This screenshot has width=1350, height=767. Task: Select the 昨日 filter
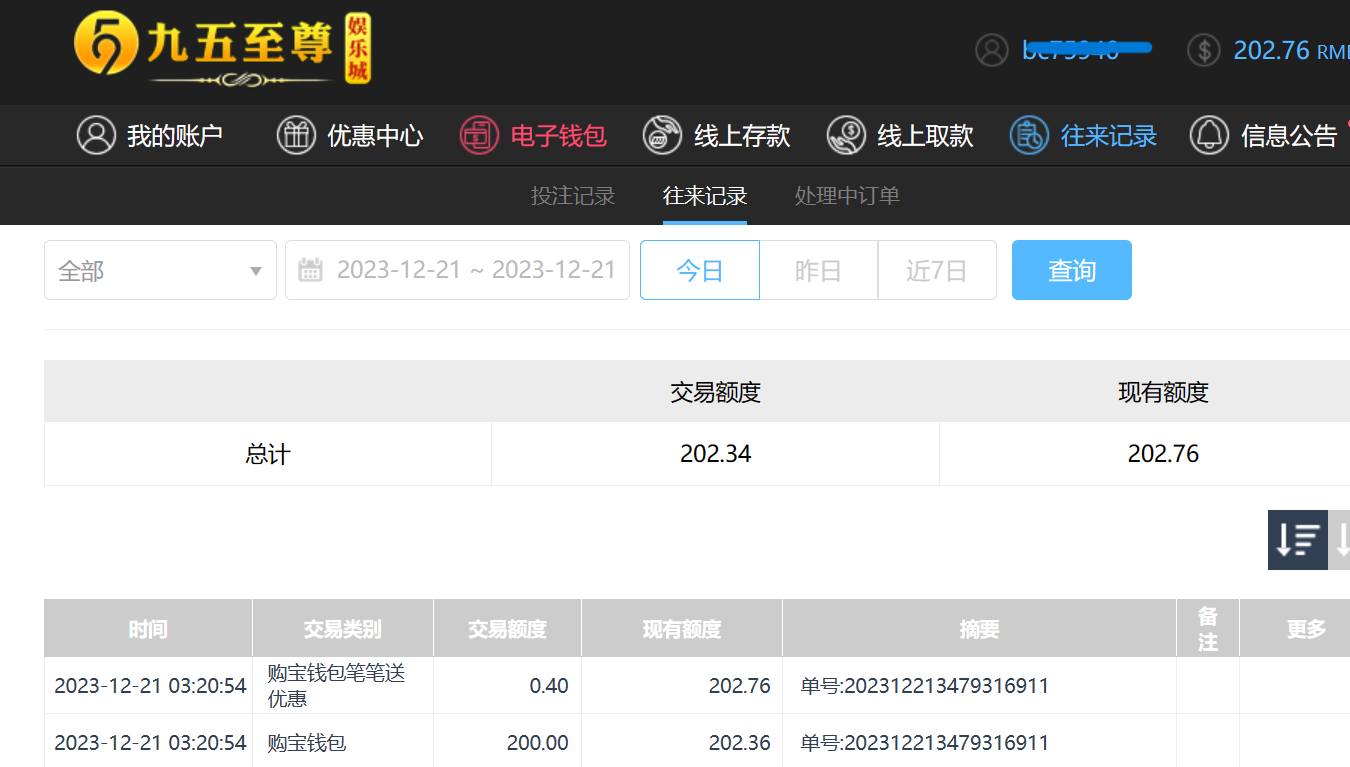(x=818, y=270)
